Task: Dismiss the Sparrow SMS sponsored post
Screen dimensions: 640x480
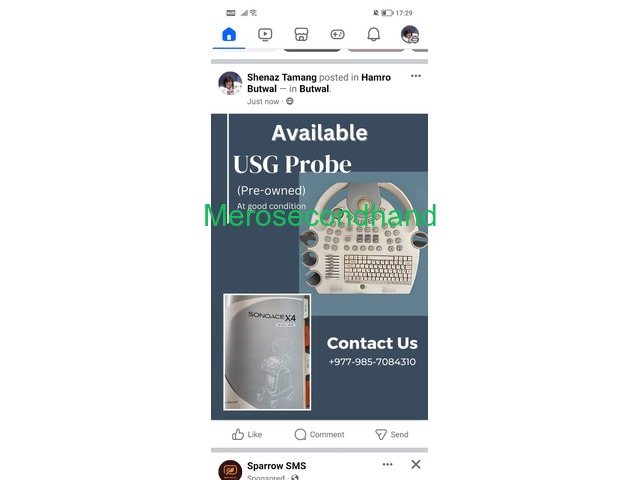Action: (416, 464)
